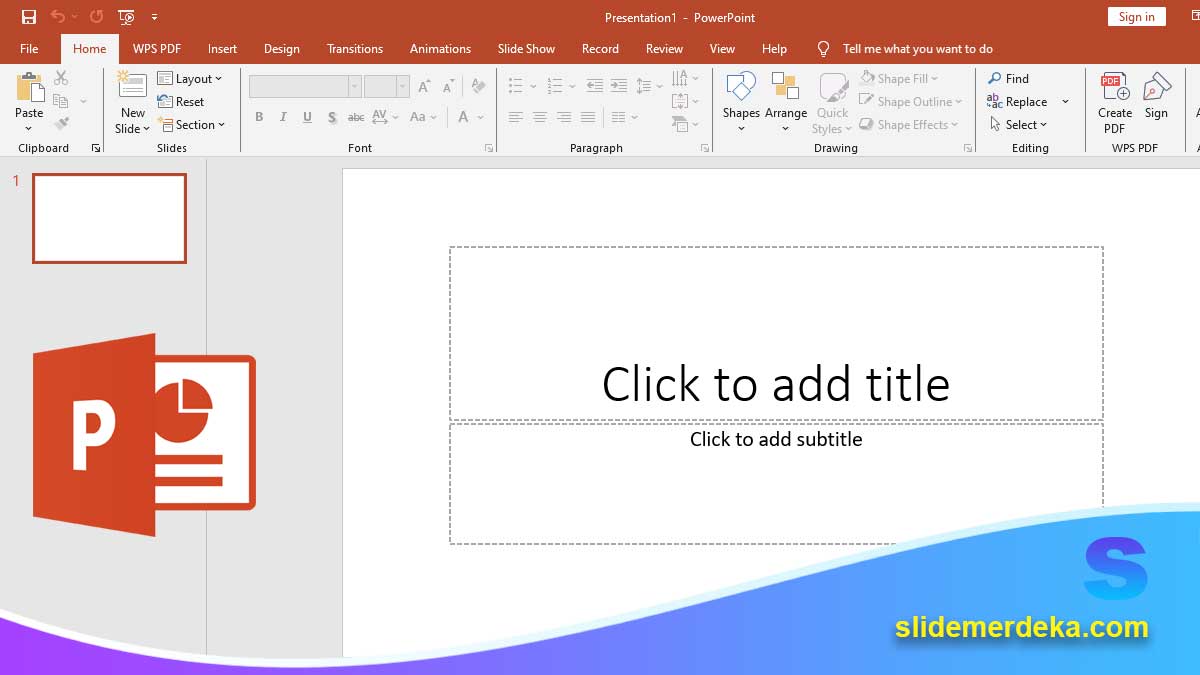Click the Undo arrow icon
This screenshot has height=675, width=1200.
(58, 17)
